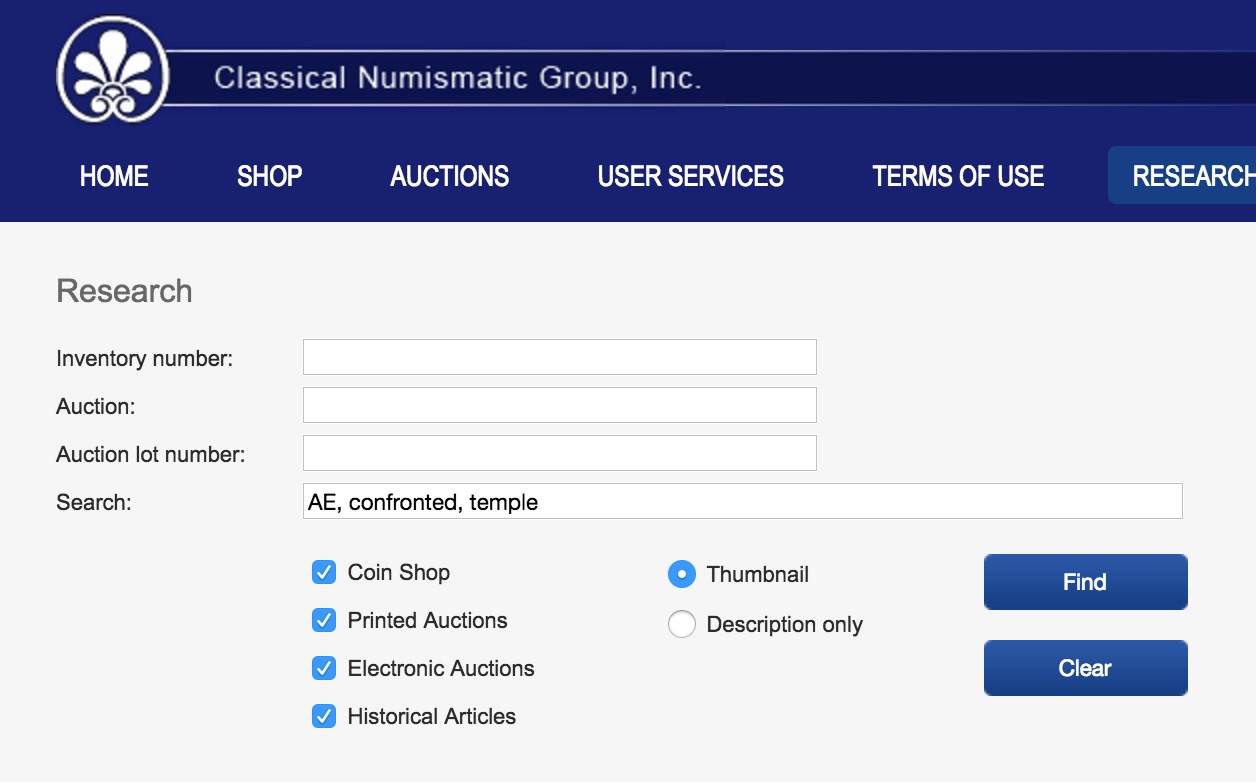
Task: Click into the Auction text field
Action: (560, 405)
